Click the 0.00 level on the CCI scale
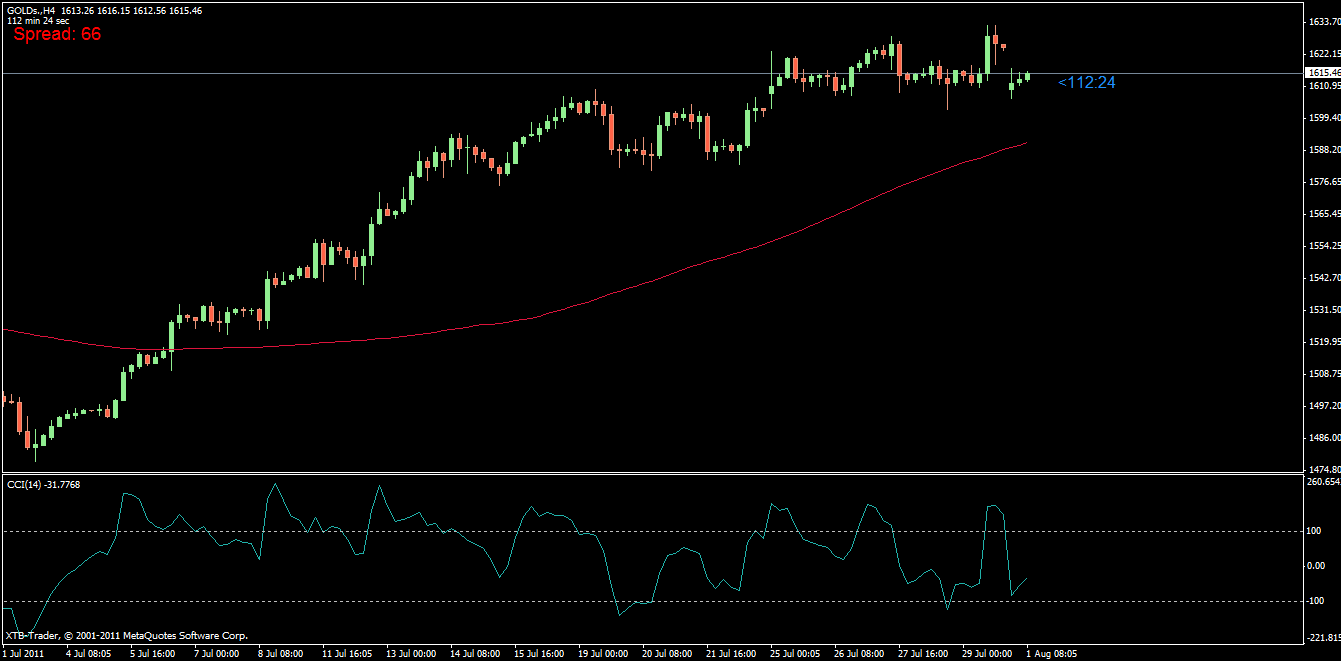 (1317, 566)
